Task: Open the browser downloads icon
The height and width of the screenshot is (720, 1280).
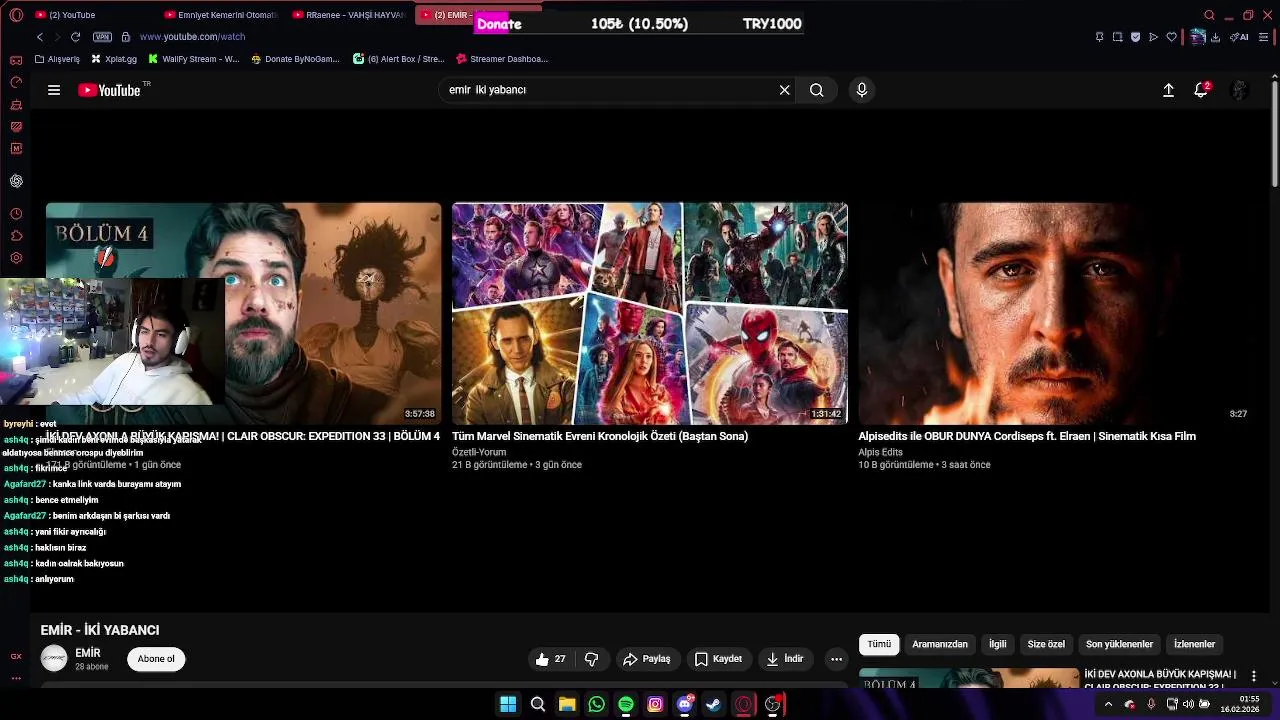Action: click(x=1215, y=37)
